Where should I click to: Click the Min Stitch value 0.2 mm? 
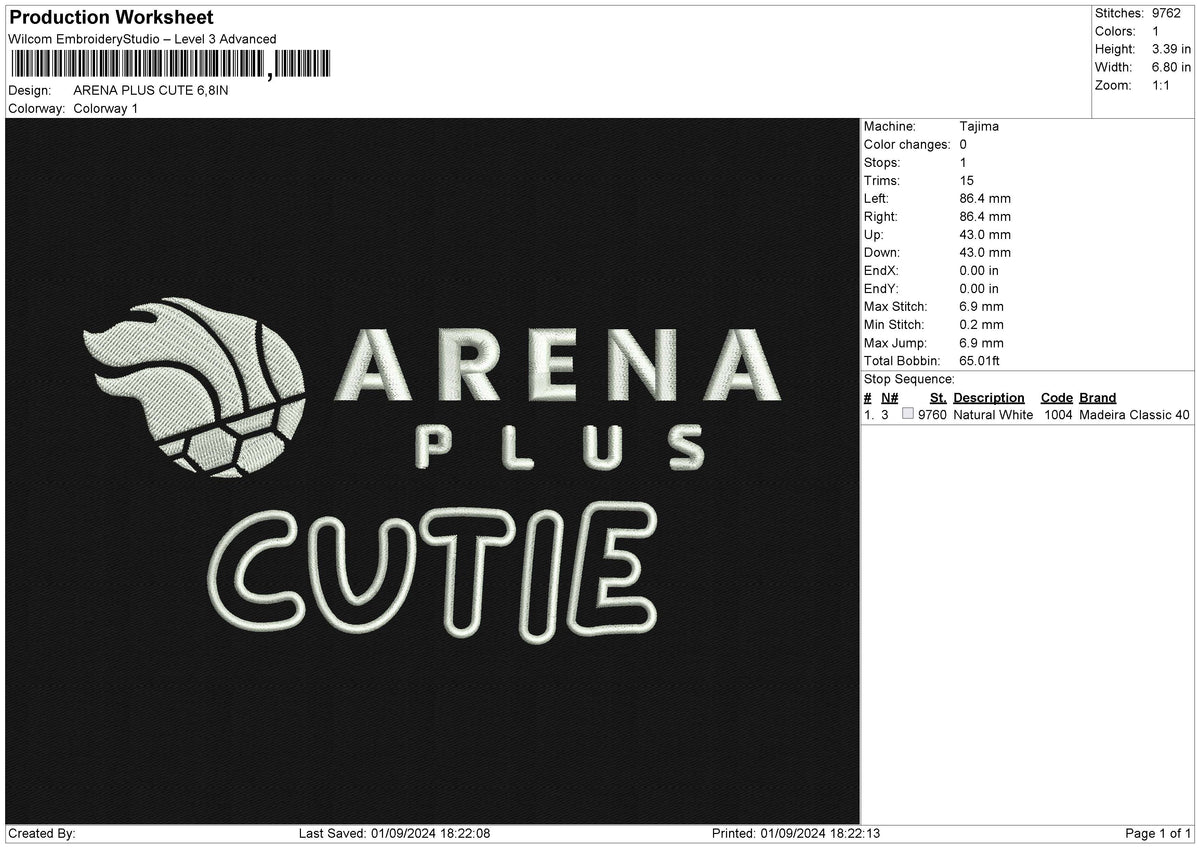(x=981, y=324)
